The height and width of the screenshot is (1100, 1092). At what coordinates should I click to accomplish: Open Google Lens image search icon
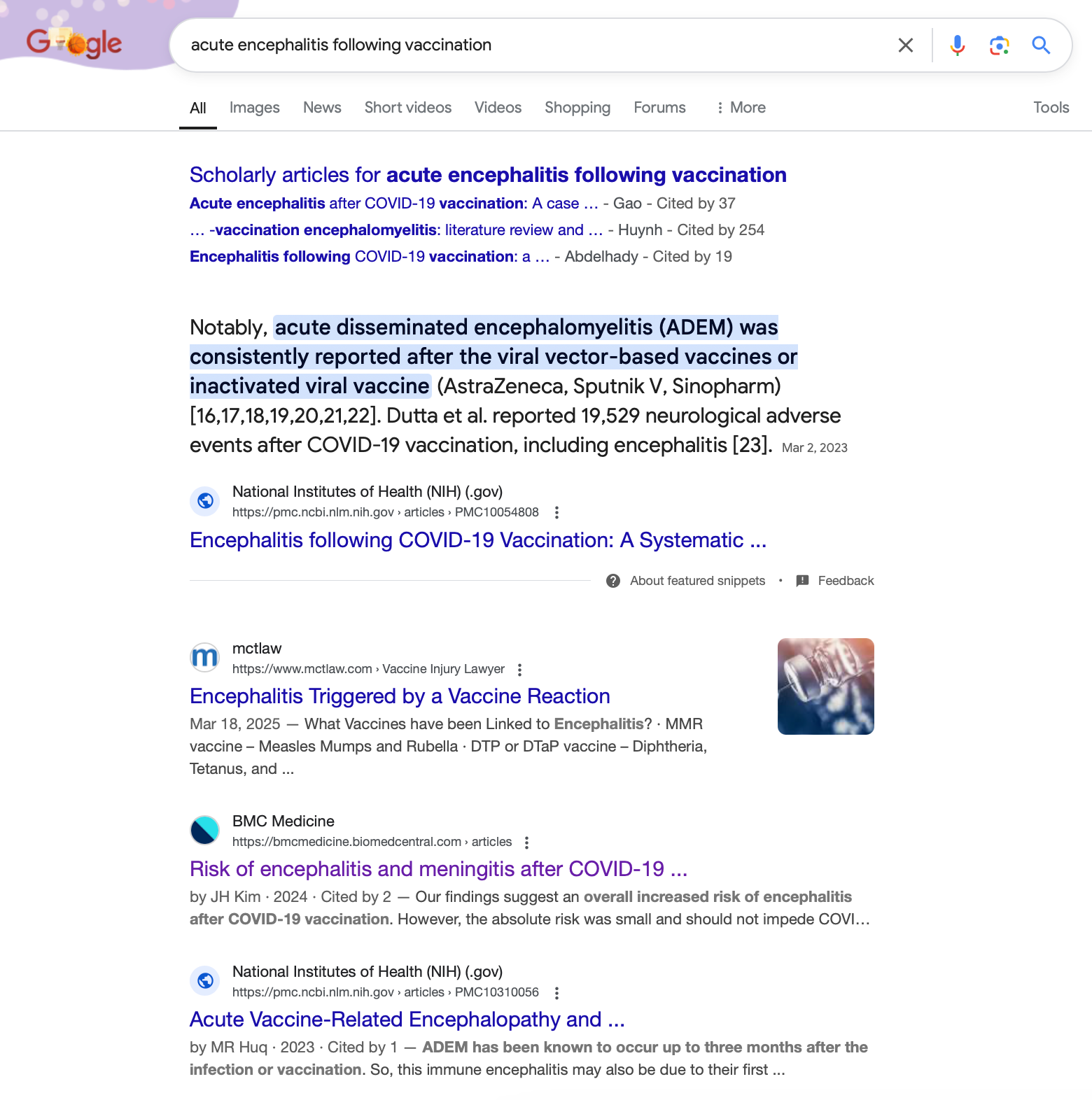point(999,45)
